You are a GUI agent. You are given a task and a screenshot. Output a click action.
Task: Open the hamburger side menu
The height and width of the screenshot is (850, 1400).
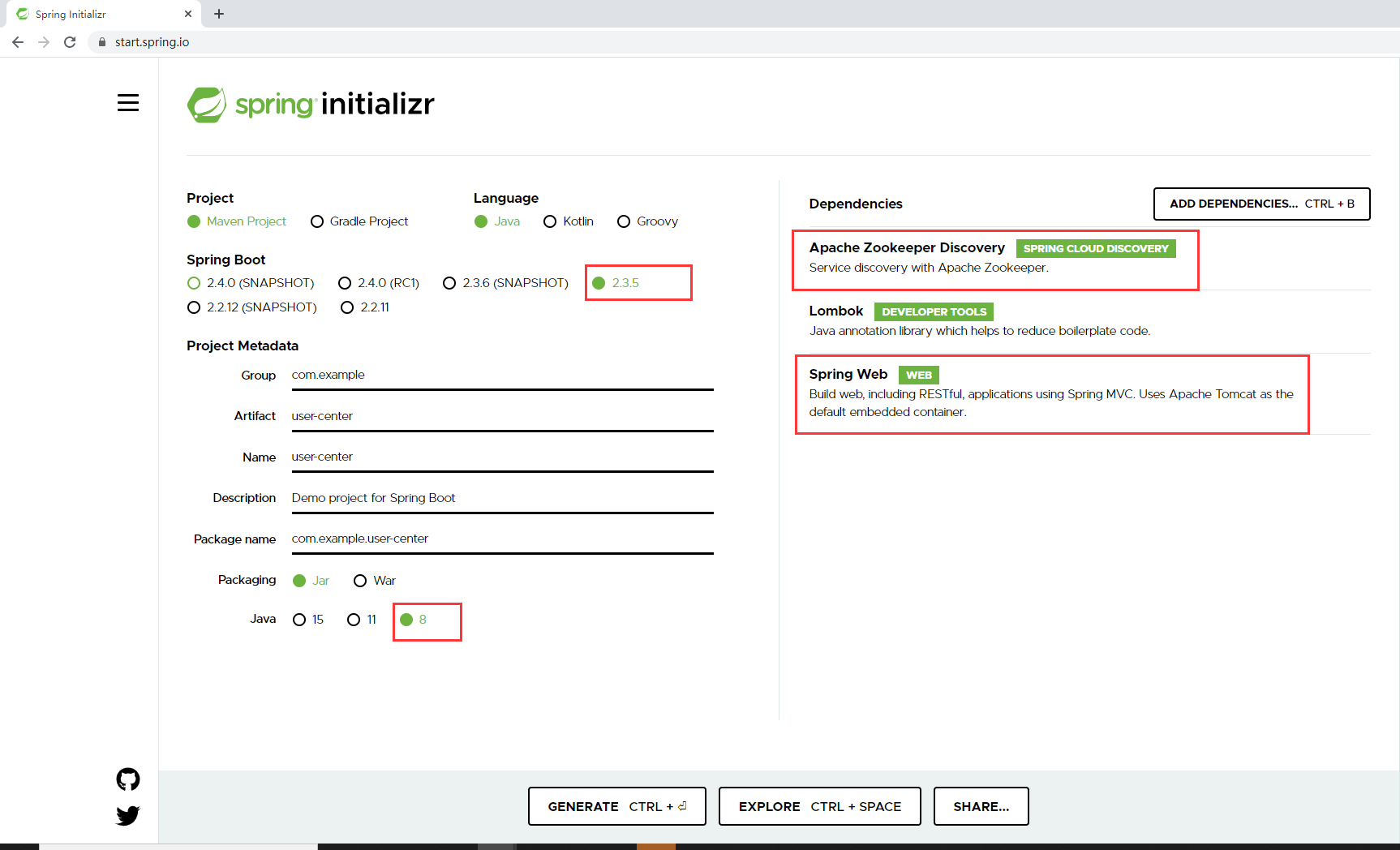[128, 103]
